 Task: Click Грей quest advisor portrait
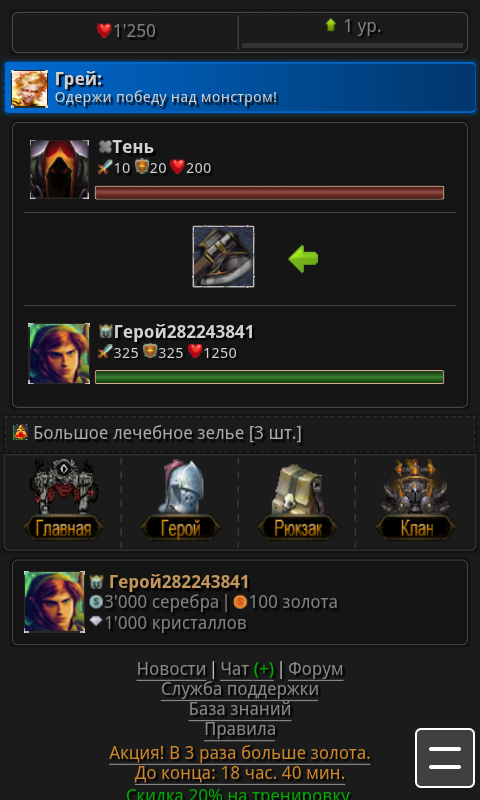click(x=30, y=89)
